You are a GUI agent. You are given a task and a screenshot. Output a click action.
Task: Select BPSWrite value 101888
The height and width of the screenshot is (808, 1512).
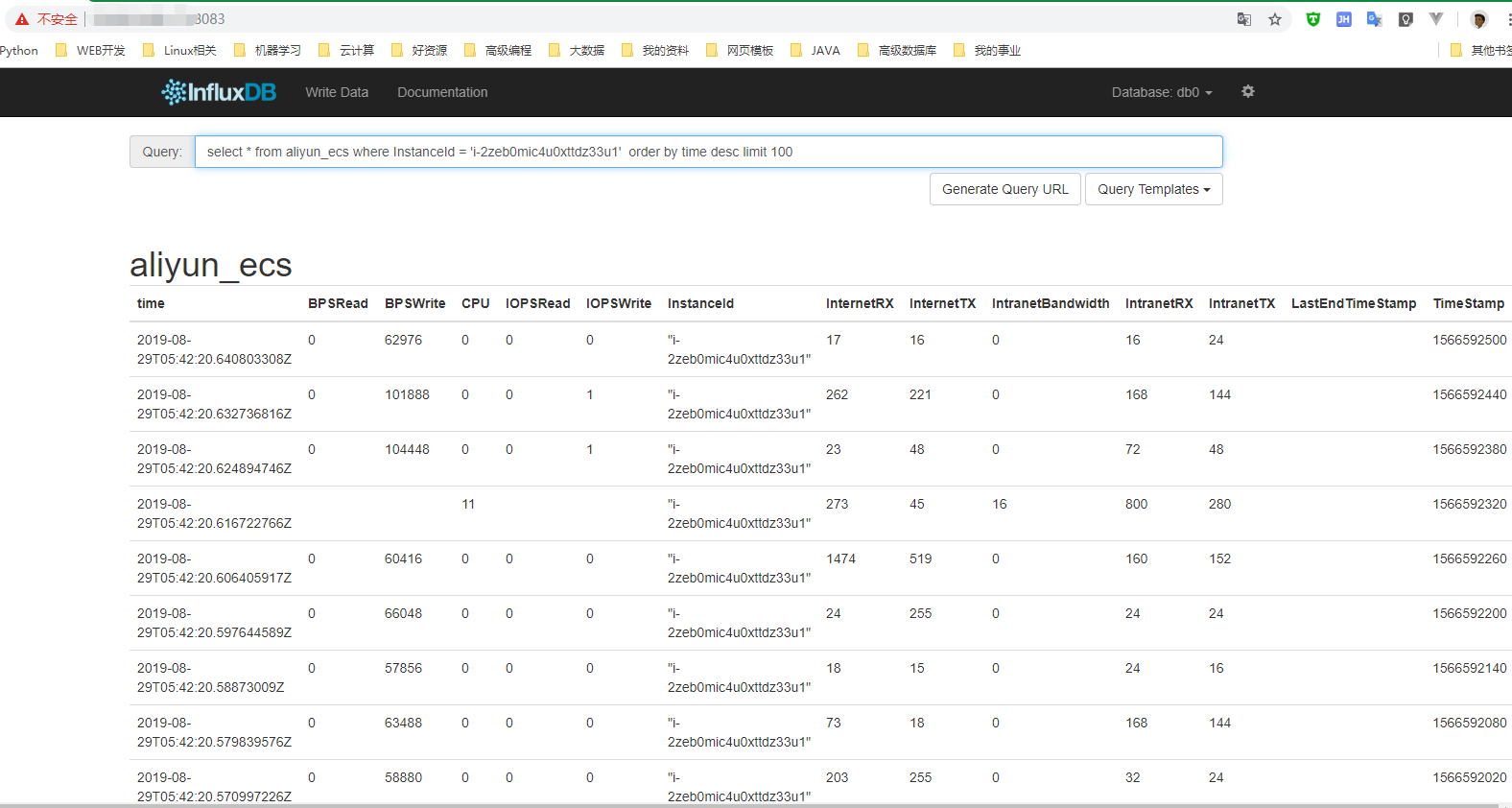point(407,394)
